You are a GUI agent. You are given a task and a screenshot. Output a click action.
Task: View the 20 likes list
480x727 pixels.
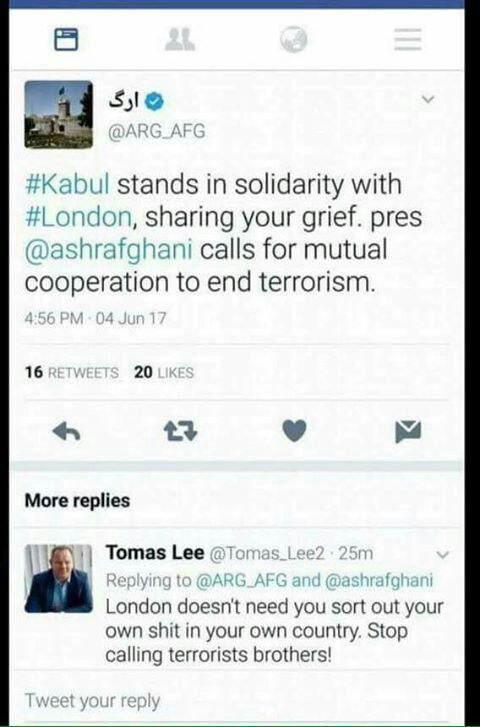[x=164, y=372]
